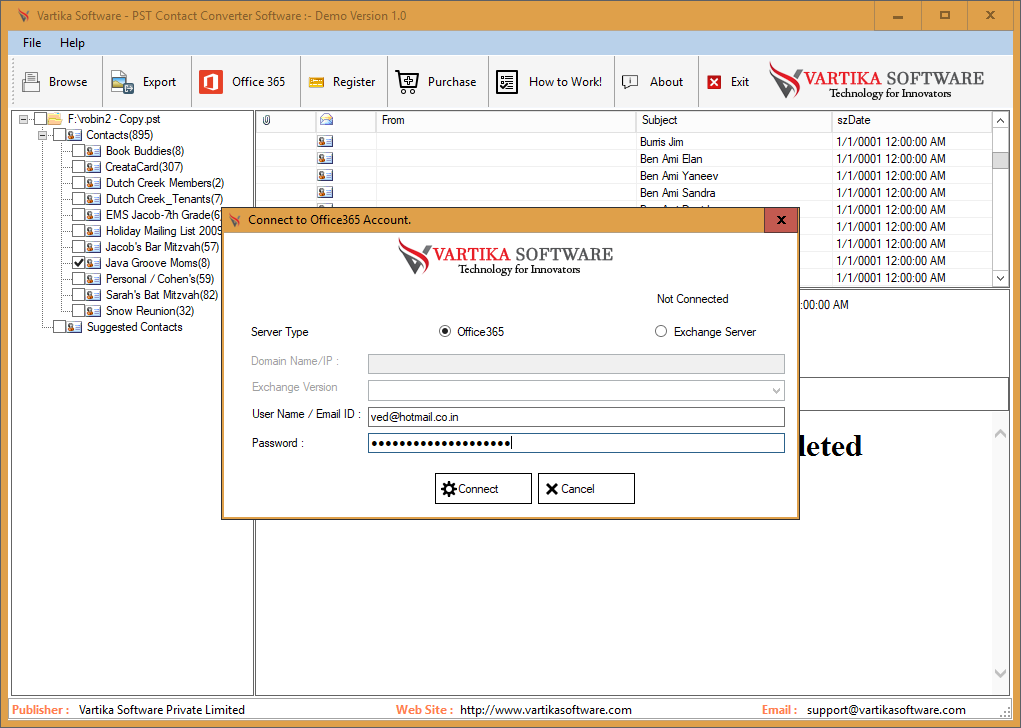Click the contact list scroll down arrow
Image resolution: width=1021 pixels, height=728 pixels.
(1000, 278)
